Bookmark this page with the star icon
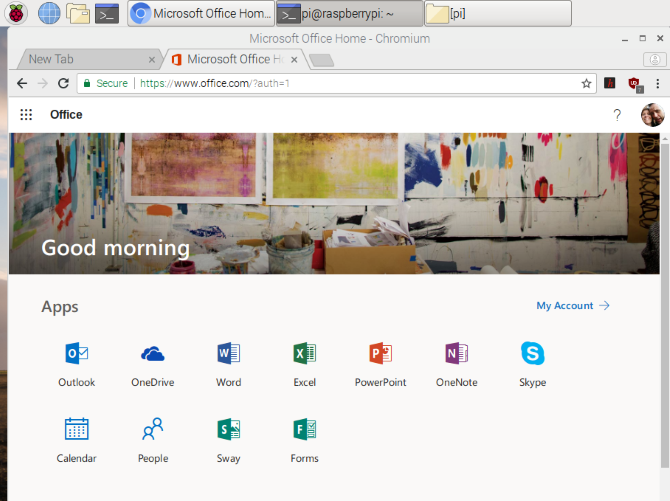Viewport: 670px width, 501px height. point(587,84)
